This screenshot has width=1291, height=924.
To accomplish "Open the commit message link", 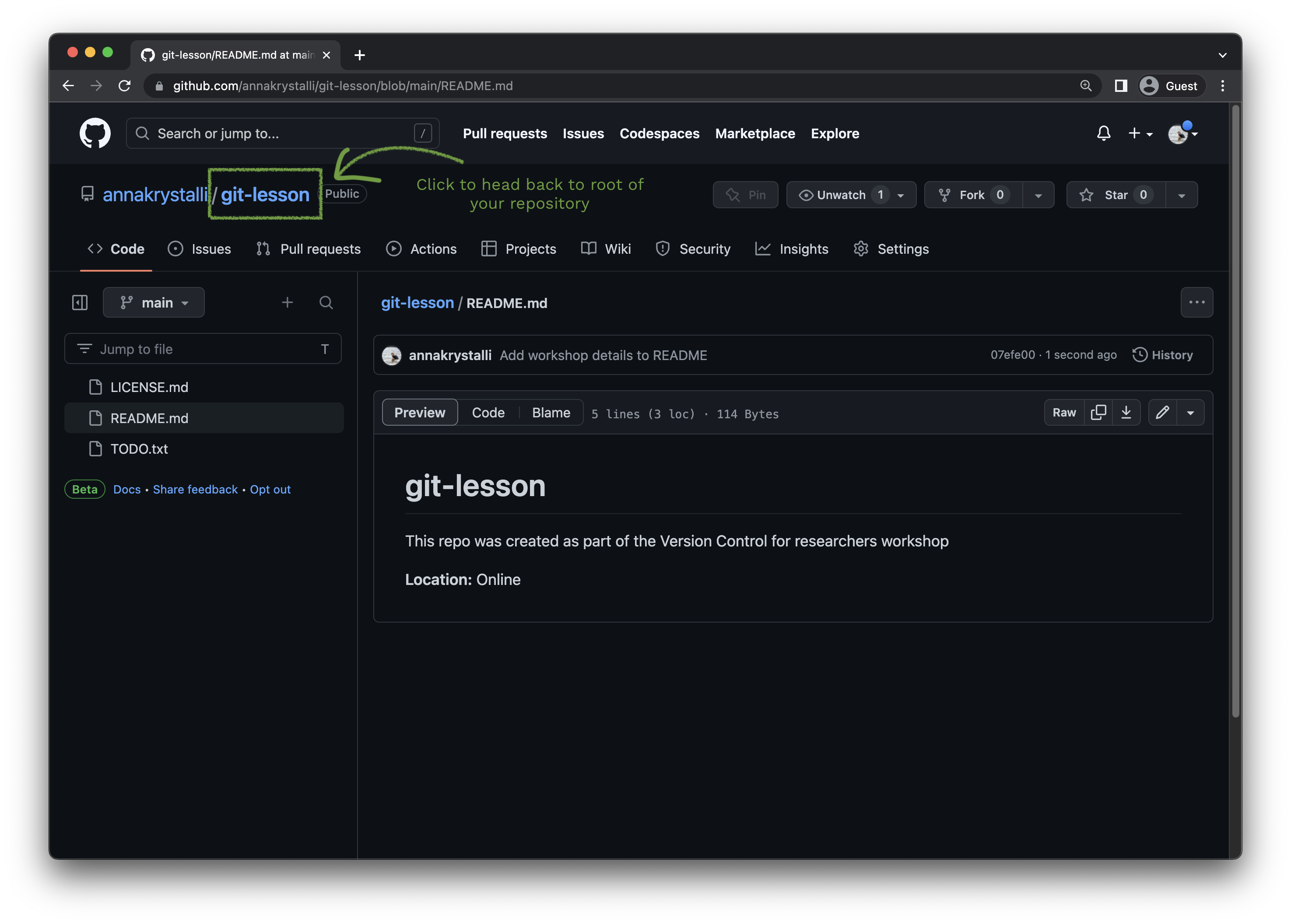I will pos(603,355).
